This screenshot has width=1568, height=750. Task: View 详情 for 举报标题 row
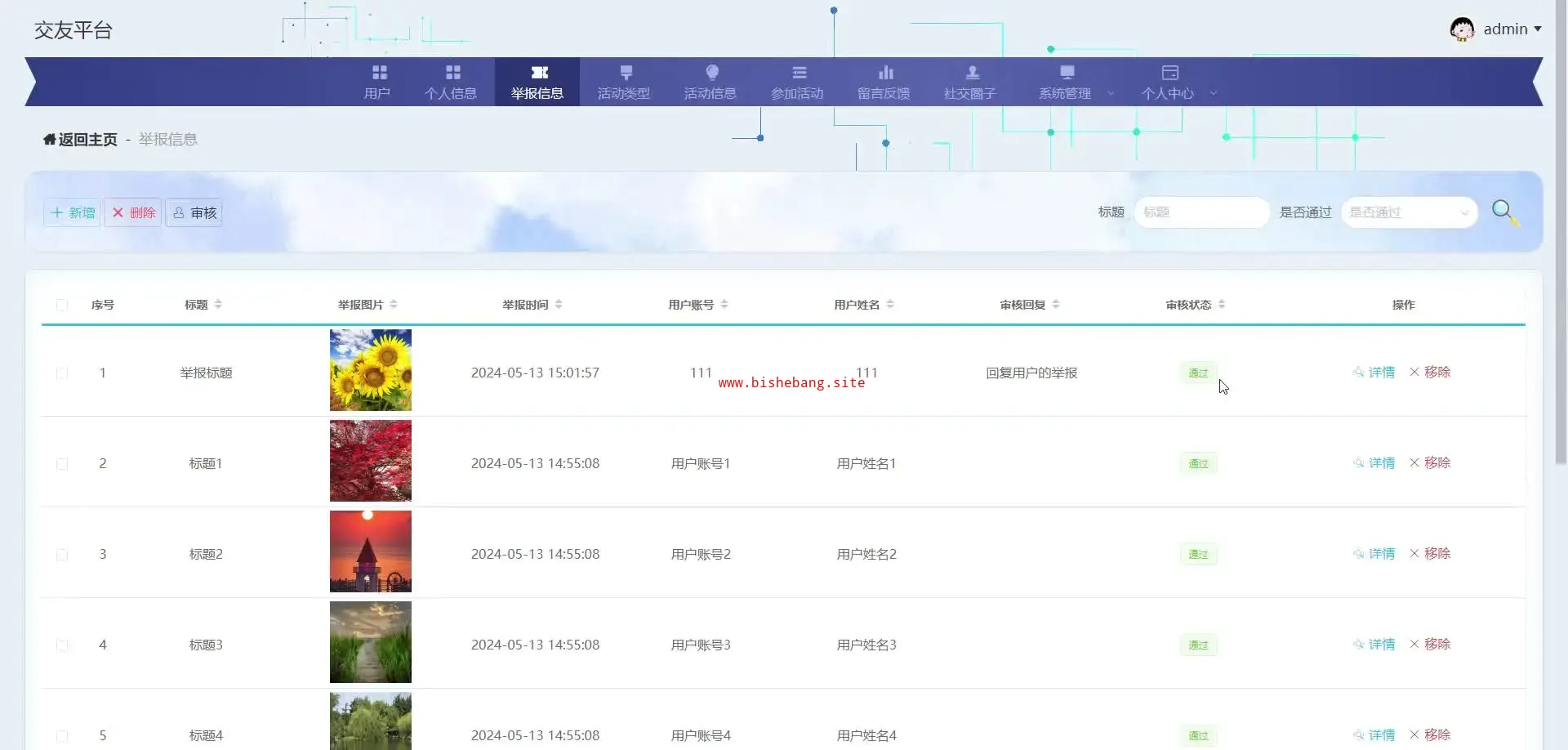click(1374, 373)
